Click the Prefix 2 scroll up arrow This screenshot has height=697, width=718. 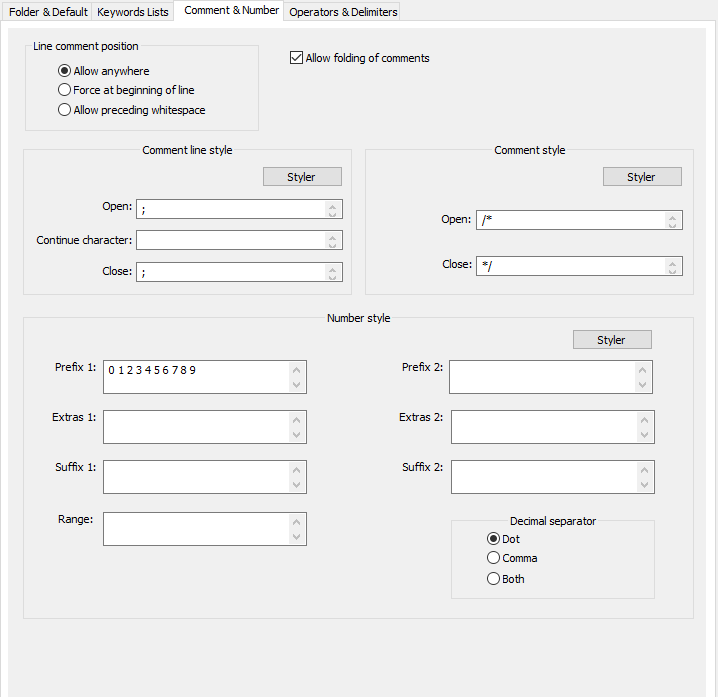click(x=644, y=370)
